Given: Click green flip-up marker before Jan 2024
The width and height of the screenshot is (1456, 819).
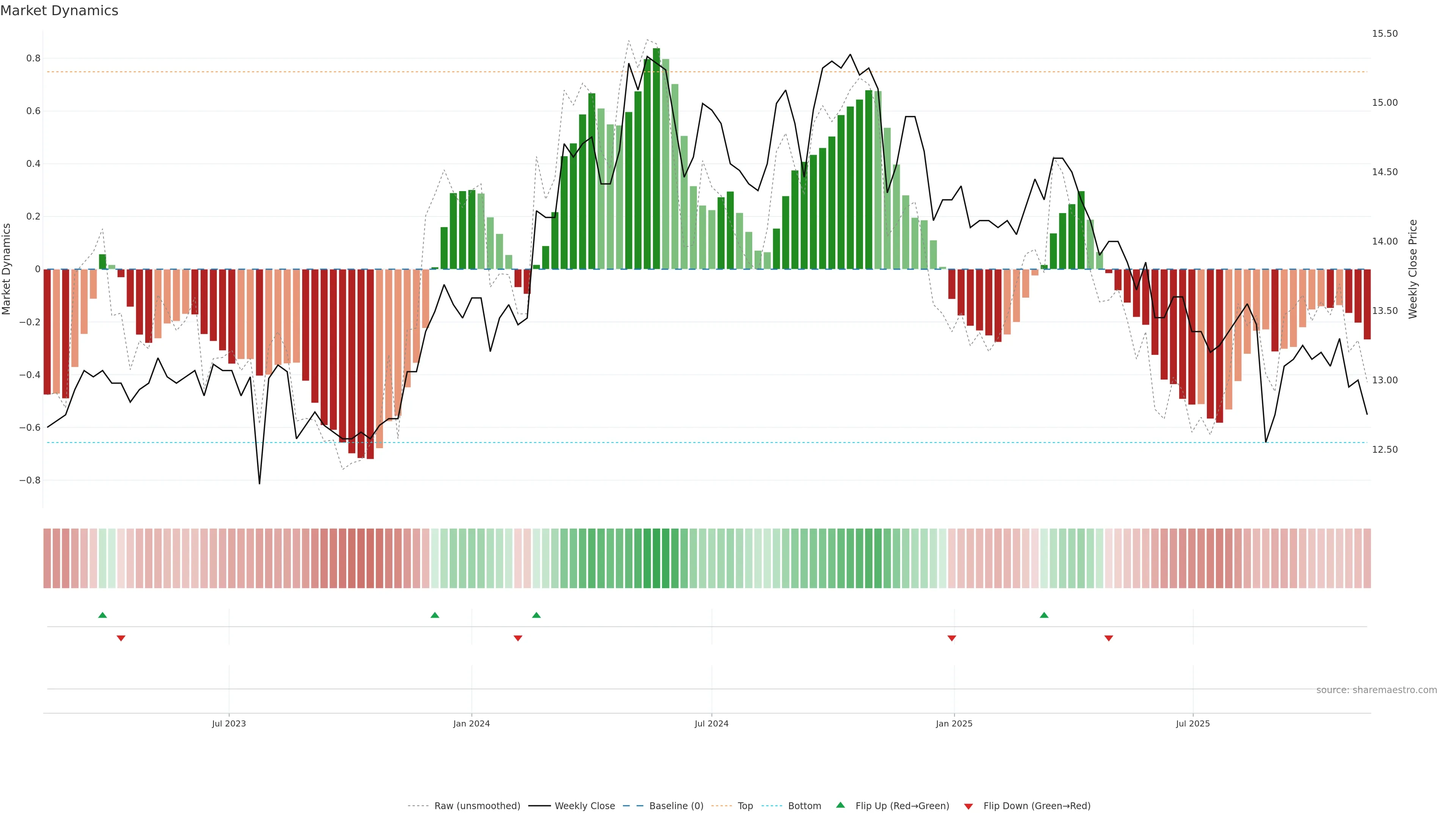Looking at the screenshot, I should (435, 615).
